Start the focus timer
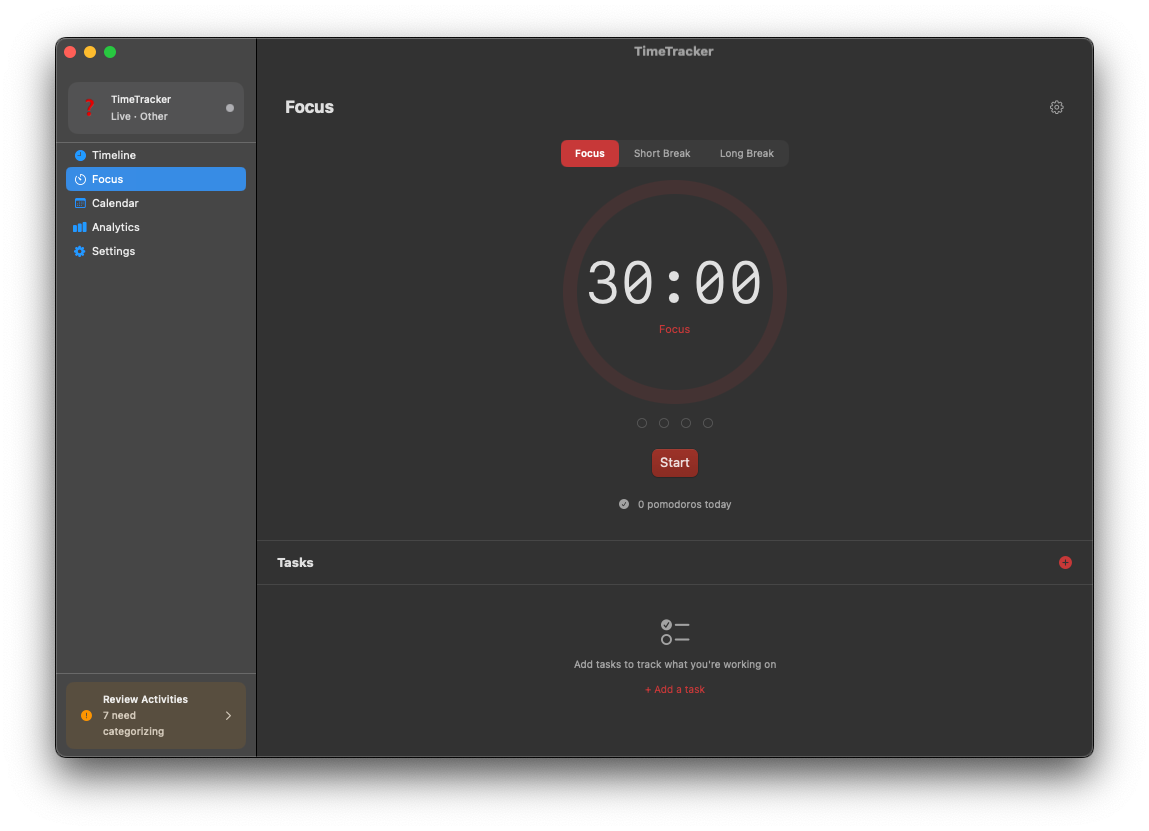This screenshot has width=1149, height=831. pos(675,462)
